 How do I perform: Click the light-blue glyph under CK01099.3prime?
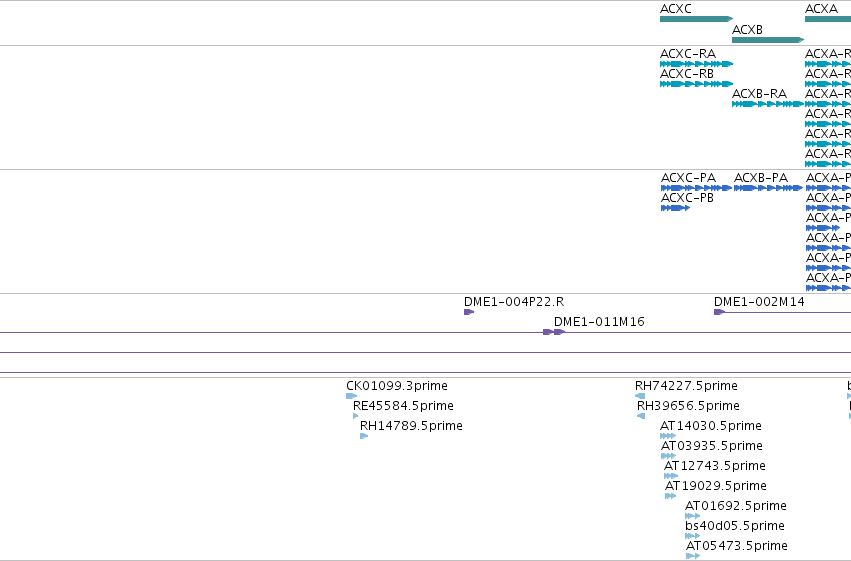tap(352, 396)
